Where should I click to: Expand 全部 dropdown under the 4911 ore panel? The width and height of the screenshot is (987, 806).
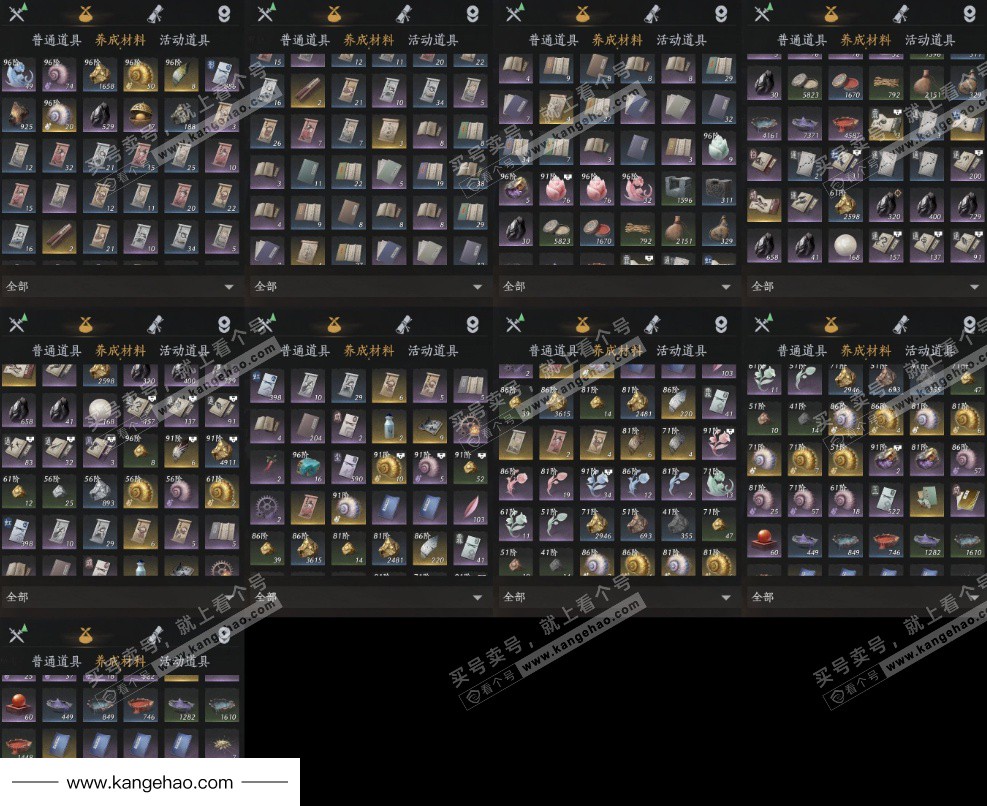pyautogui.click(x=229, y=597)
